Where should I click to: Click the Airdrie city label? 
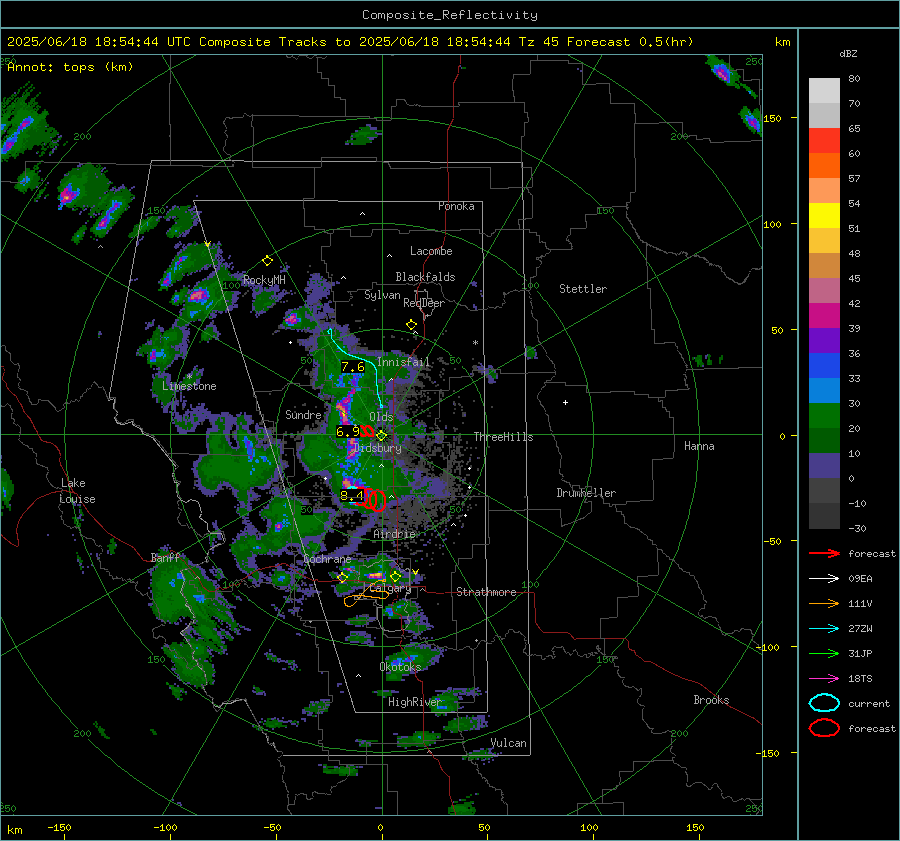pos(394,534)
